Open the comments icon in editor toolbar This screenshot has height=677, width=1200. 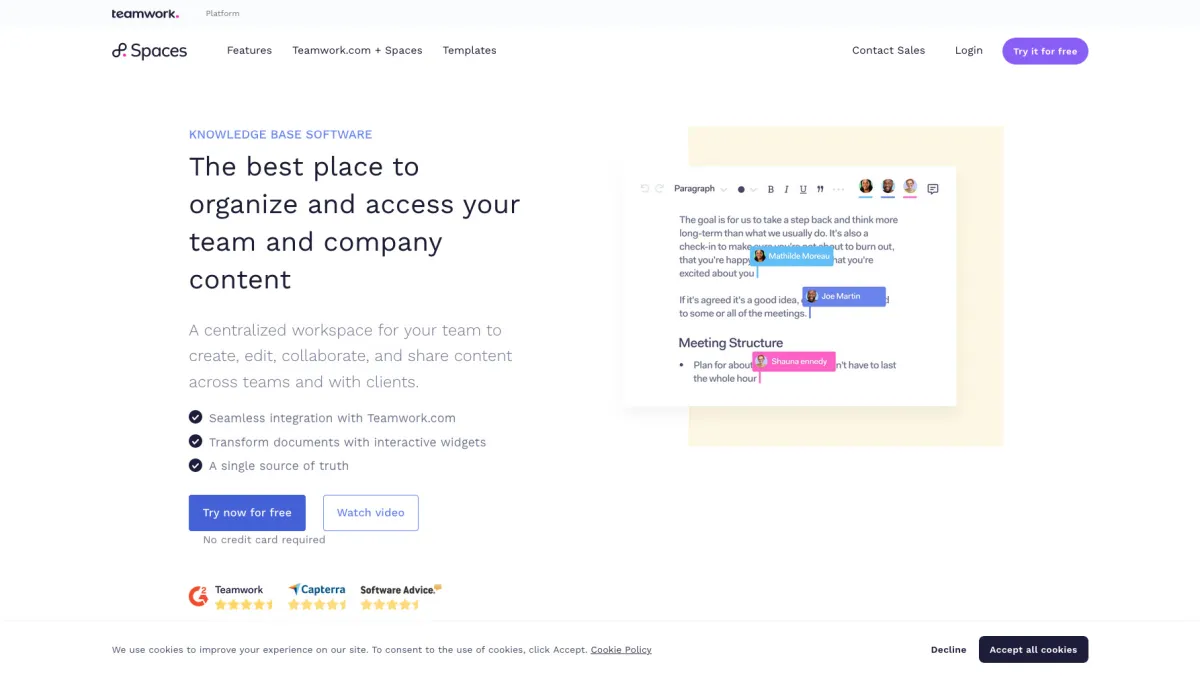point(933,189)
